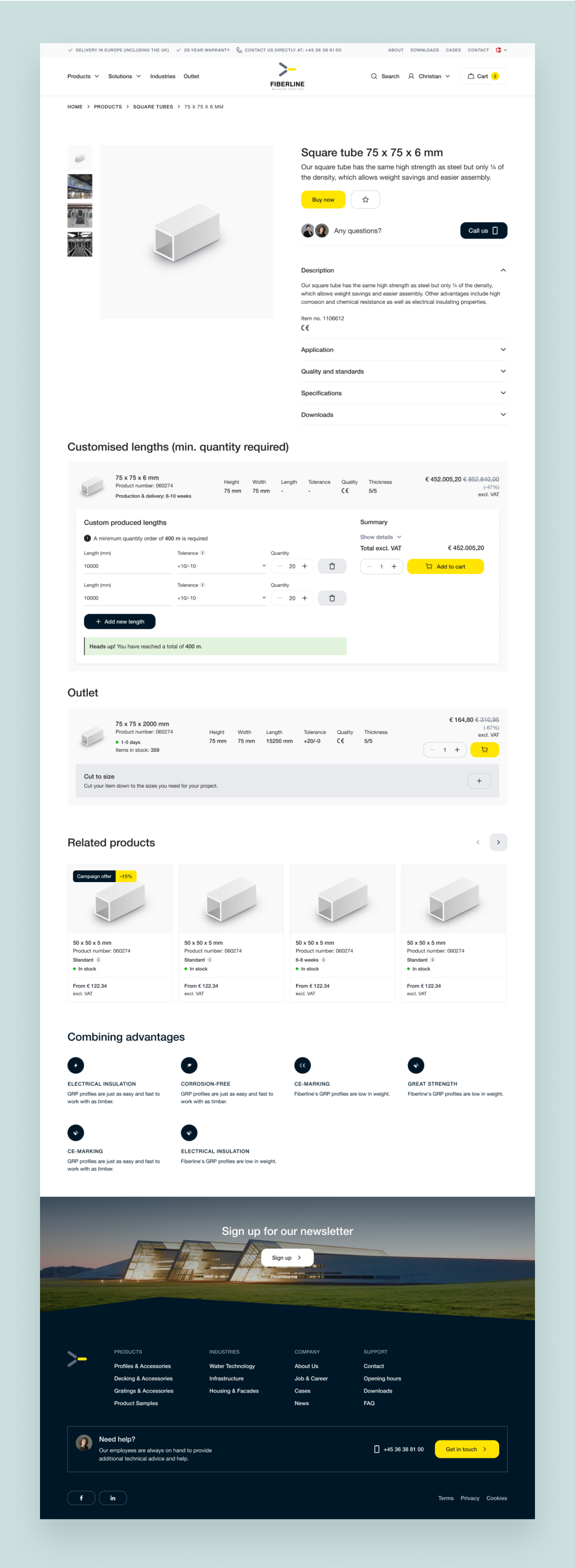The image size is (575, 1568).
Task: Click the Fiberline logo in header
Action: click(x=287, y=77)
